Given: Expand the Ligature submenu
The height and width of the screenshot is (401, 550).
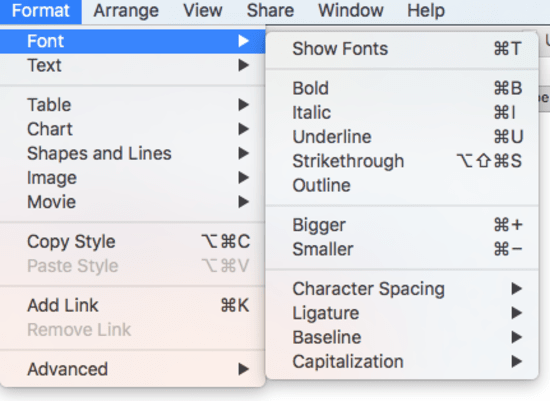Looking at the screenshot, I should [402, 313].
